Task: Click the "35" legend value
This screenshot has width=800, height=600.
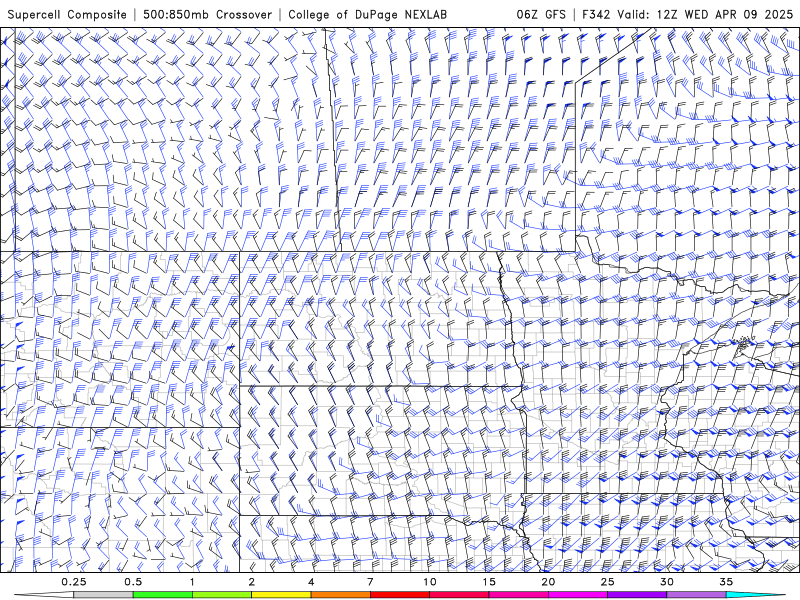Action: (726, 582)
